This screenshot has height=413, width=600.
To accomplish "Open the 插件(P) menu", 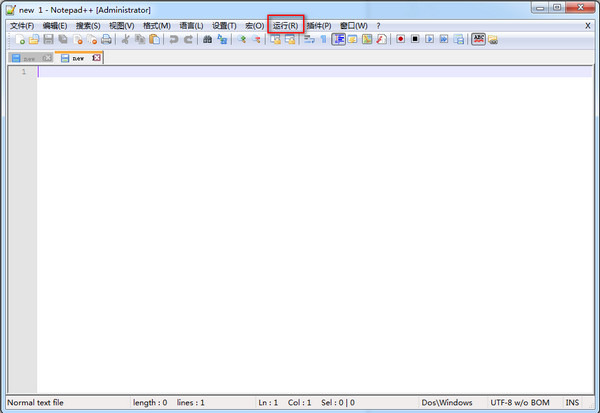I will (319, 26).
